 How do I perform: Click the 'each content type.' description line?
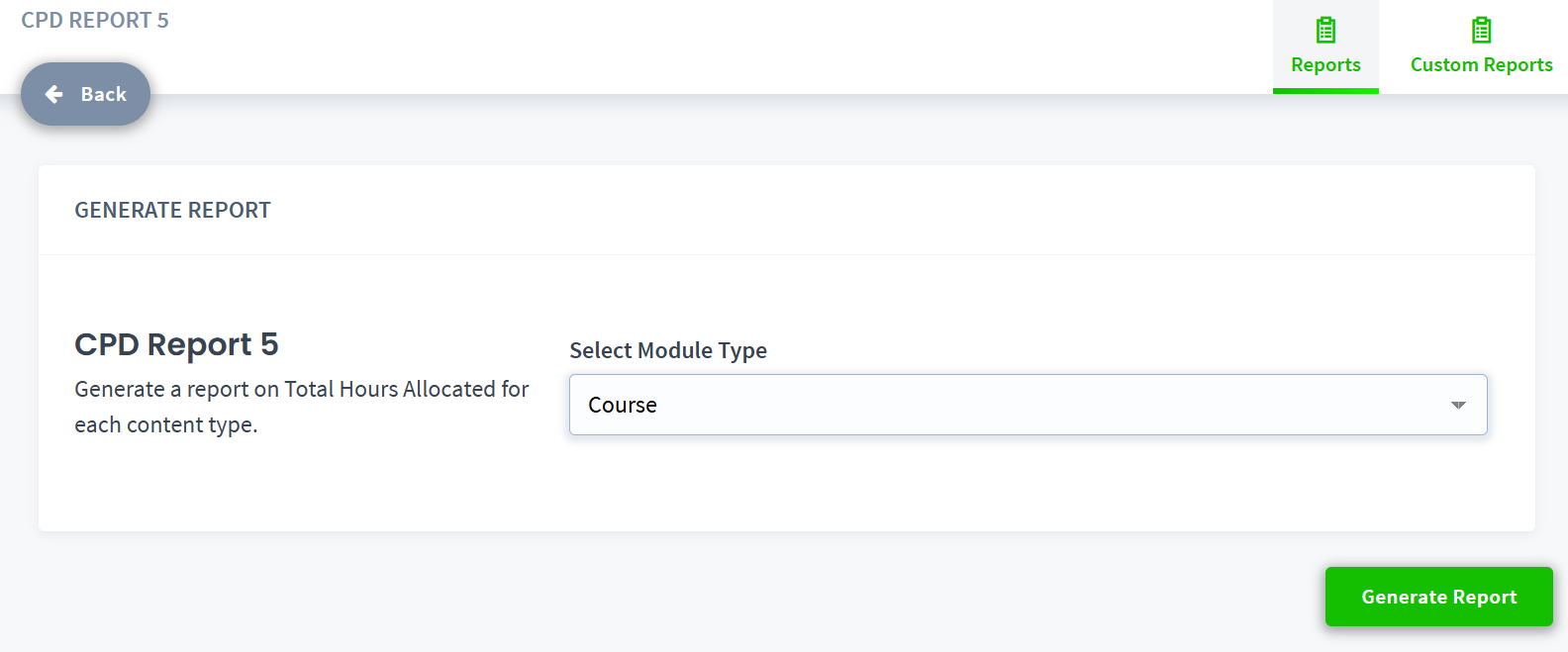[166, 425]
